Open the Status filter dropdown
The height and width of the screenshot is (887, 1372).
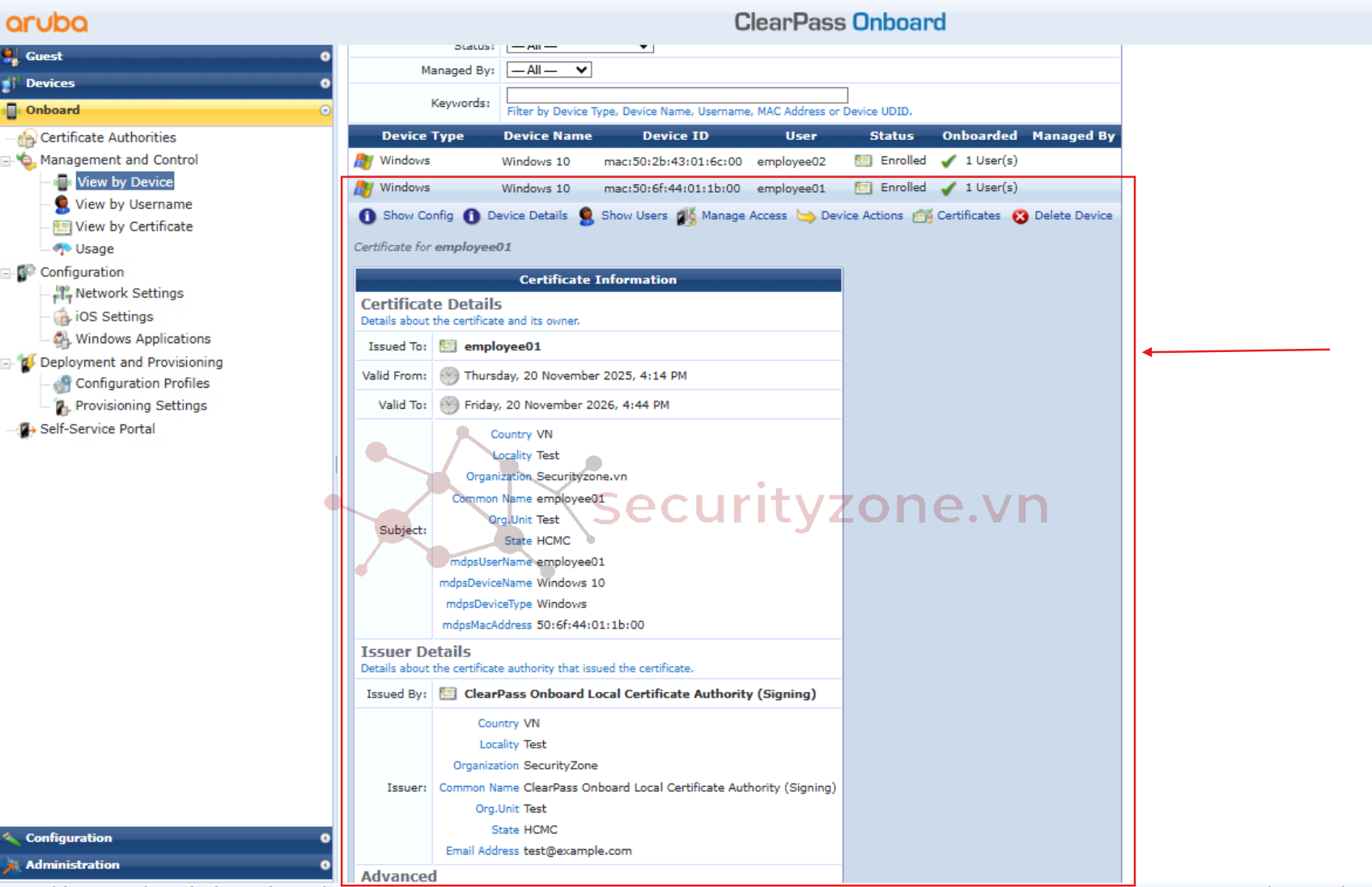(x=579, y=46)
